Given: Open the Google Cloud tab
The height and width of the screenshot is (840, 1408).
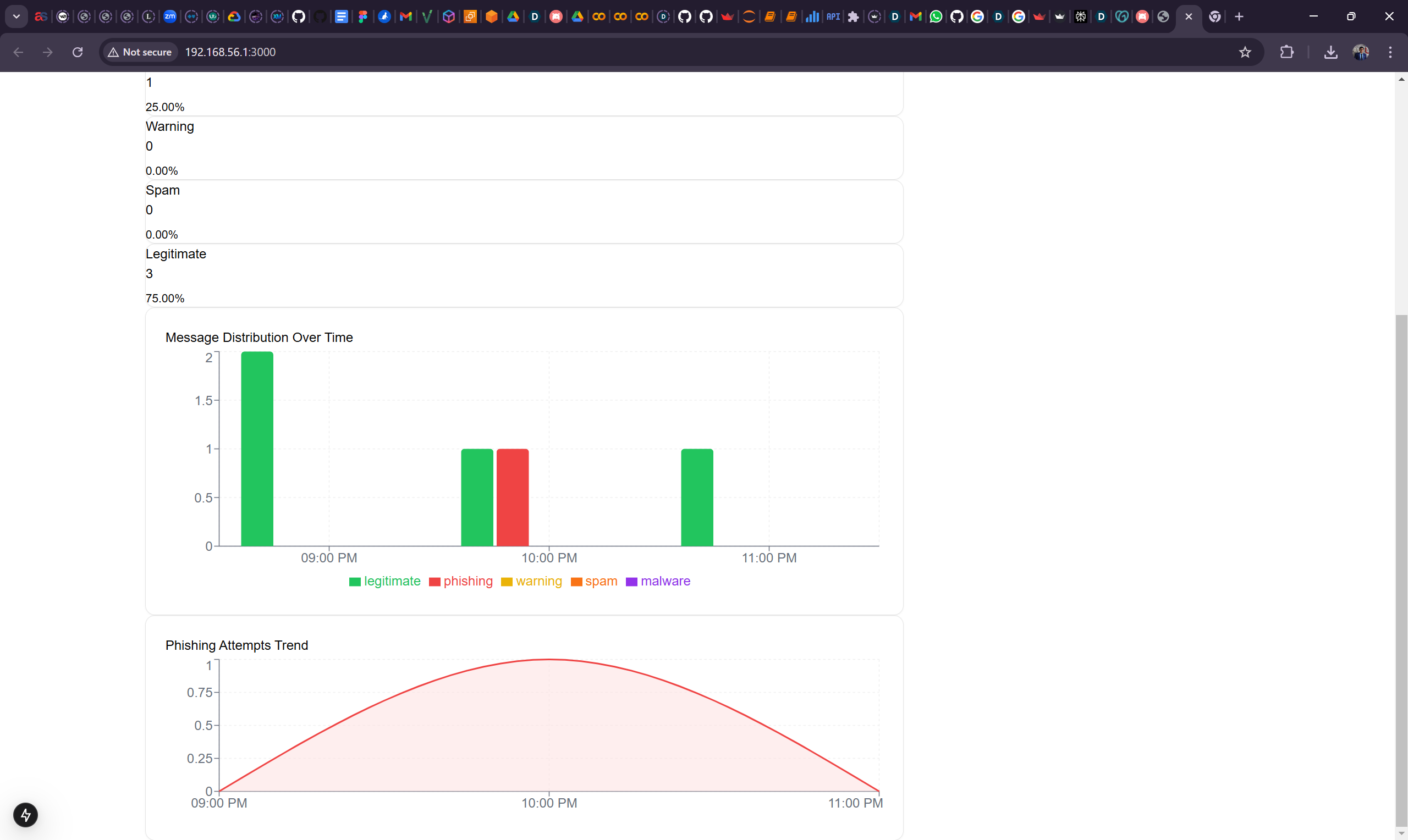Looking at the screenshot, I should point(234,16).
